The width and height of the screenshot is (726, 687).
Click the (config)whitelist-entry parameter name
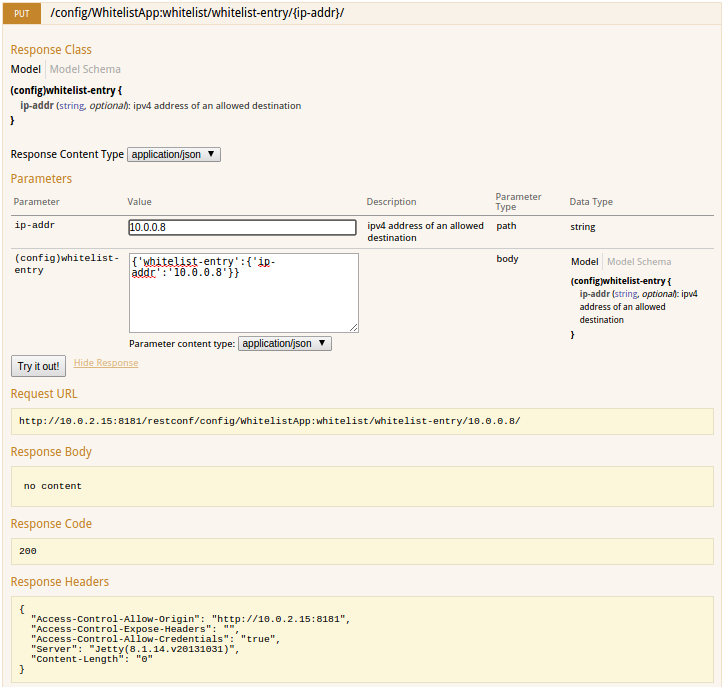pyautogui.click(x=67, y=264)
